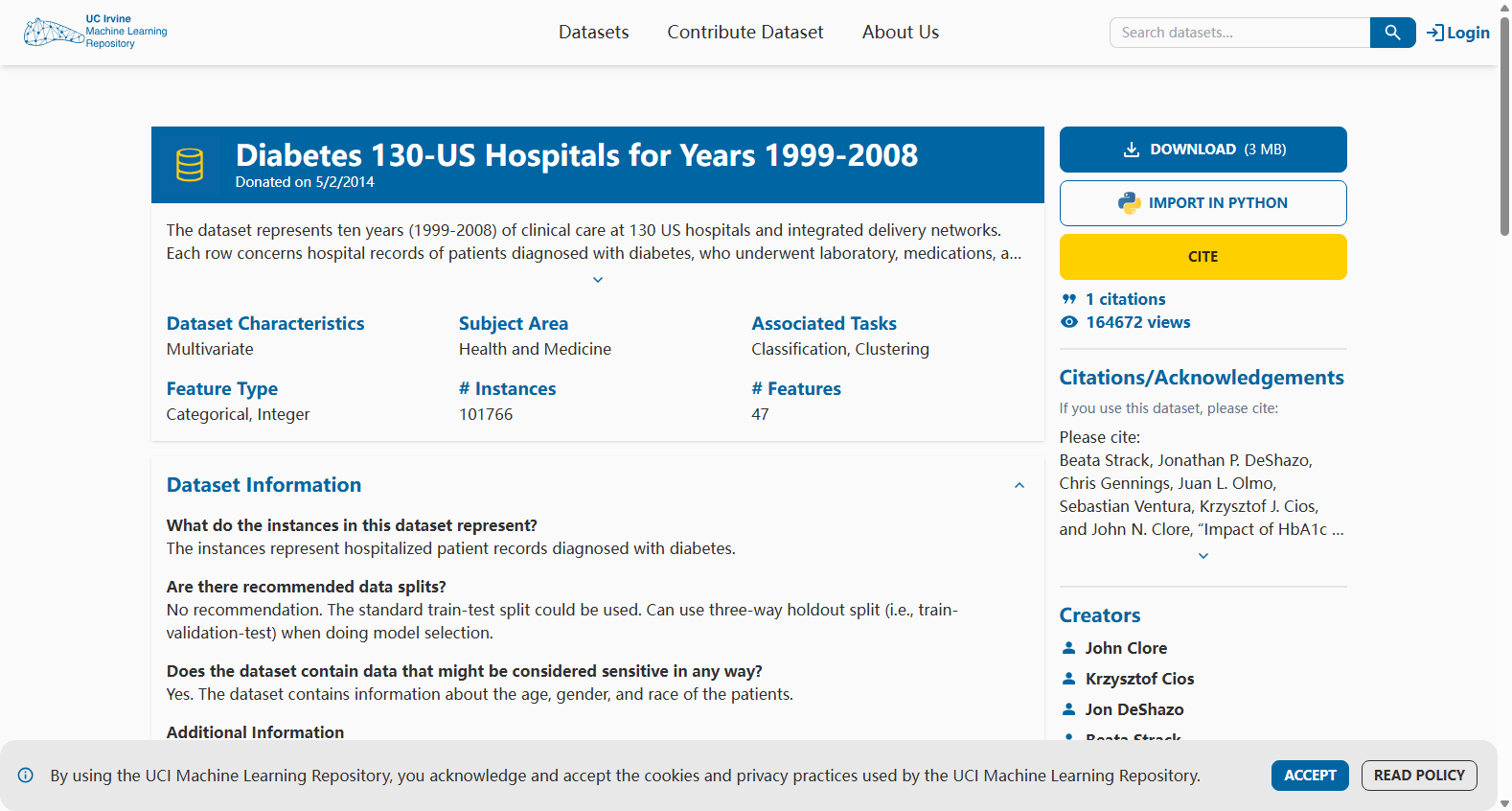
Task: Open the Contribute Dataset page
Action: tap(745, 33)
